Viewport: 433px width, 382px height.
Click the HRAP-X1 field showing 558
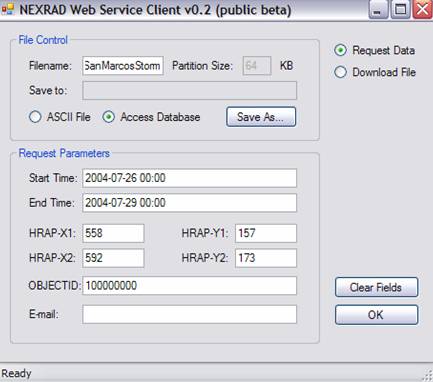pyautogui.click(x=113, y=233)
